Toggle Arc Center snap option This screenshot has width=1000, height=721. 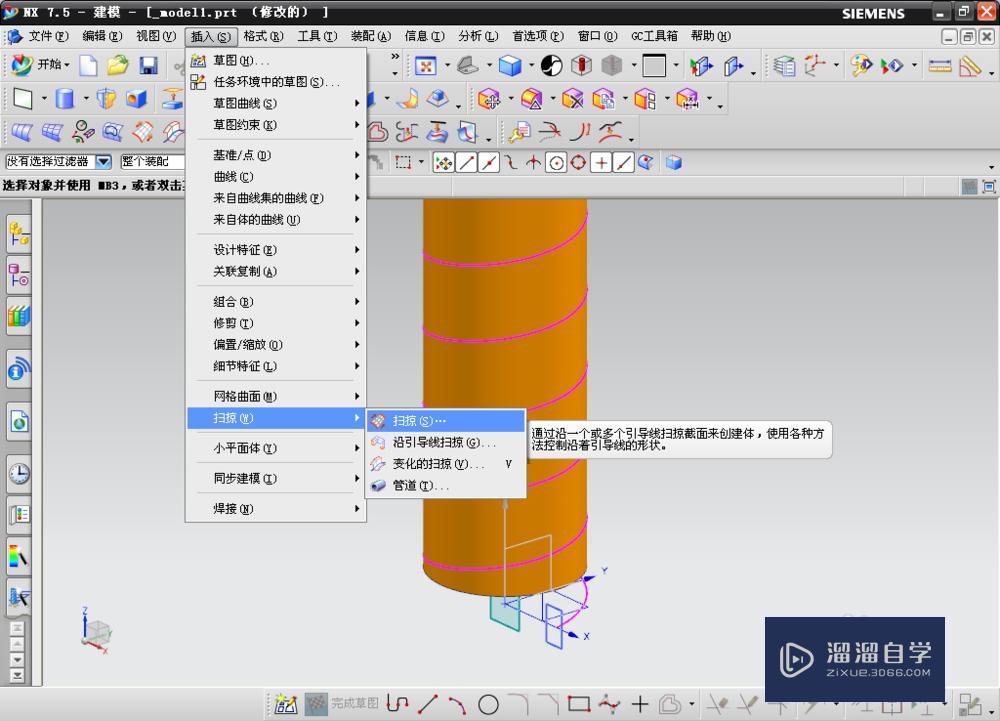pos(556,163)
